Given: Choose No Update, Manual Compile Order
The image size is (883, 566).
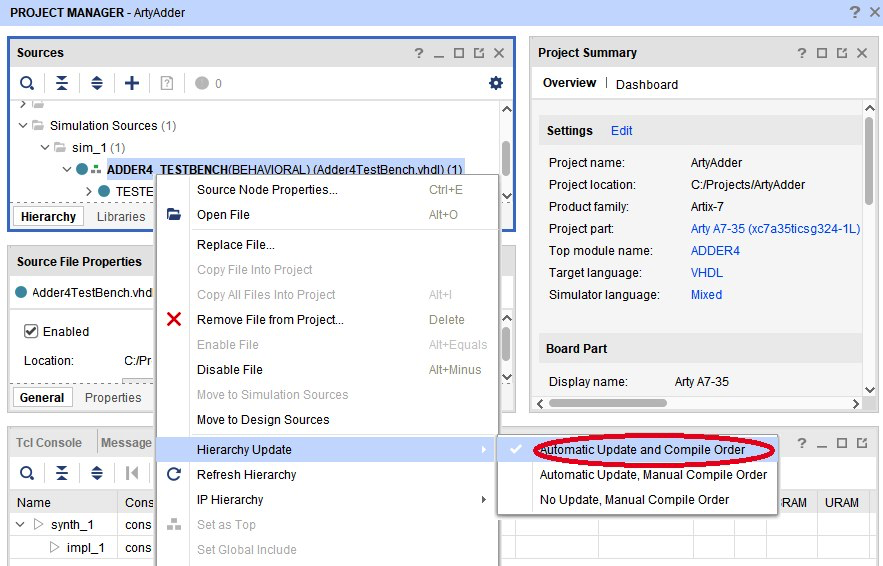Looking at the screenshot, I should [x=634, y=500].
